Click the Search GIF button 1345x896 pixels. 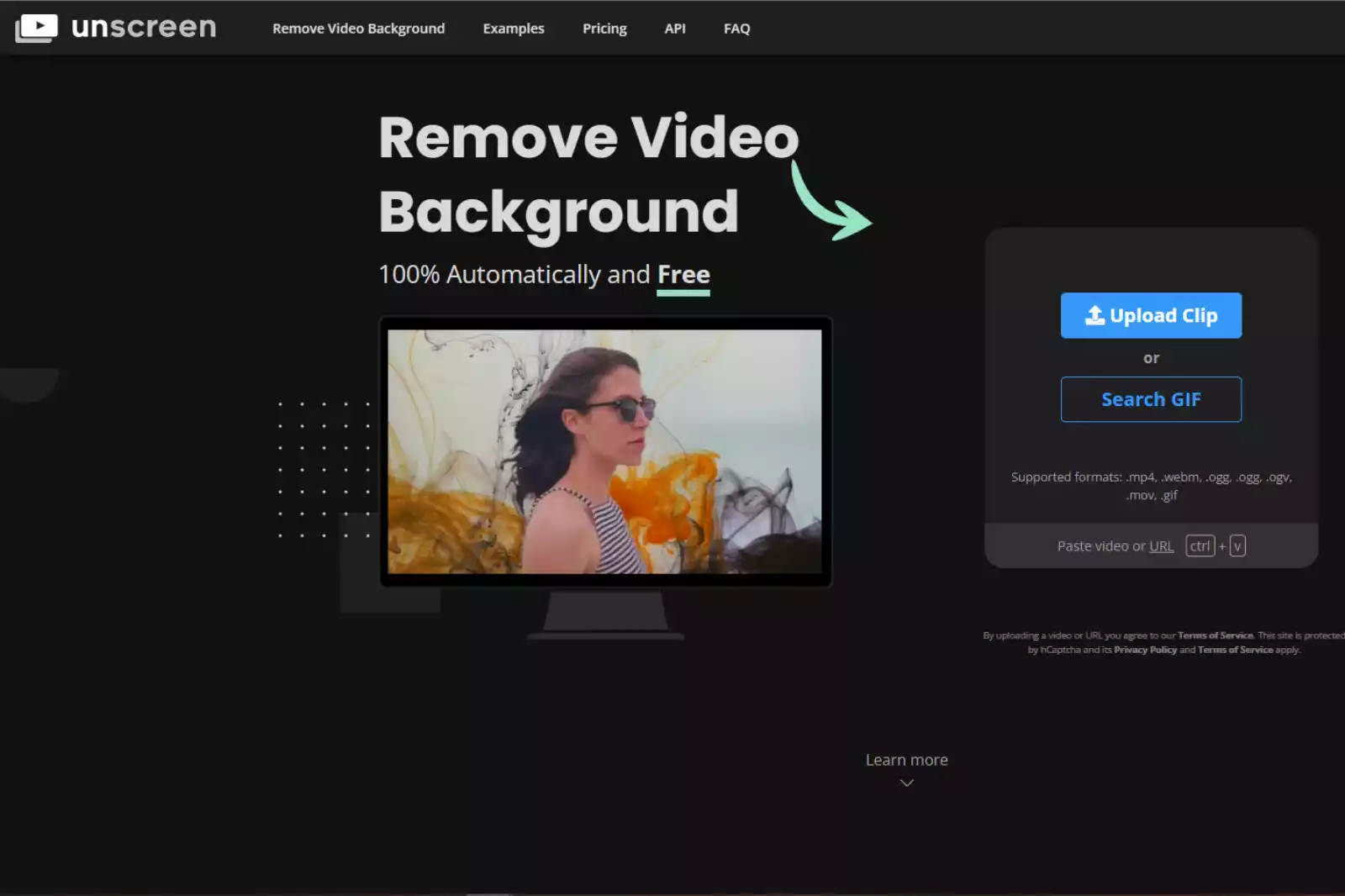click(x=1151, y=399)
